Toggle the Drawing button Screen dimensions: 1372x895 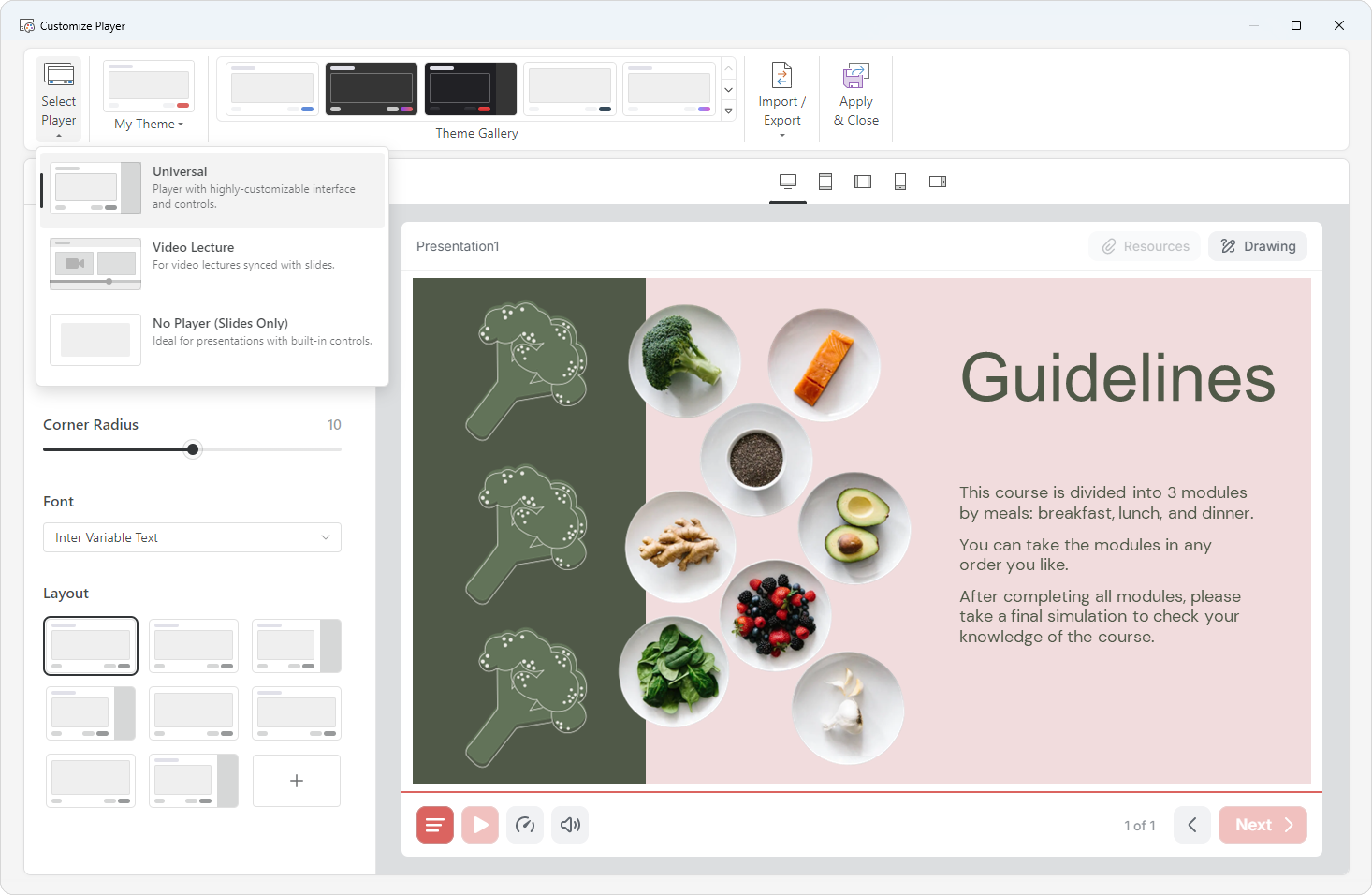[1257, 246]
